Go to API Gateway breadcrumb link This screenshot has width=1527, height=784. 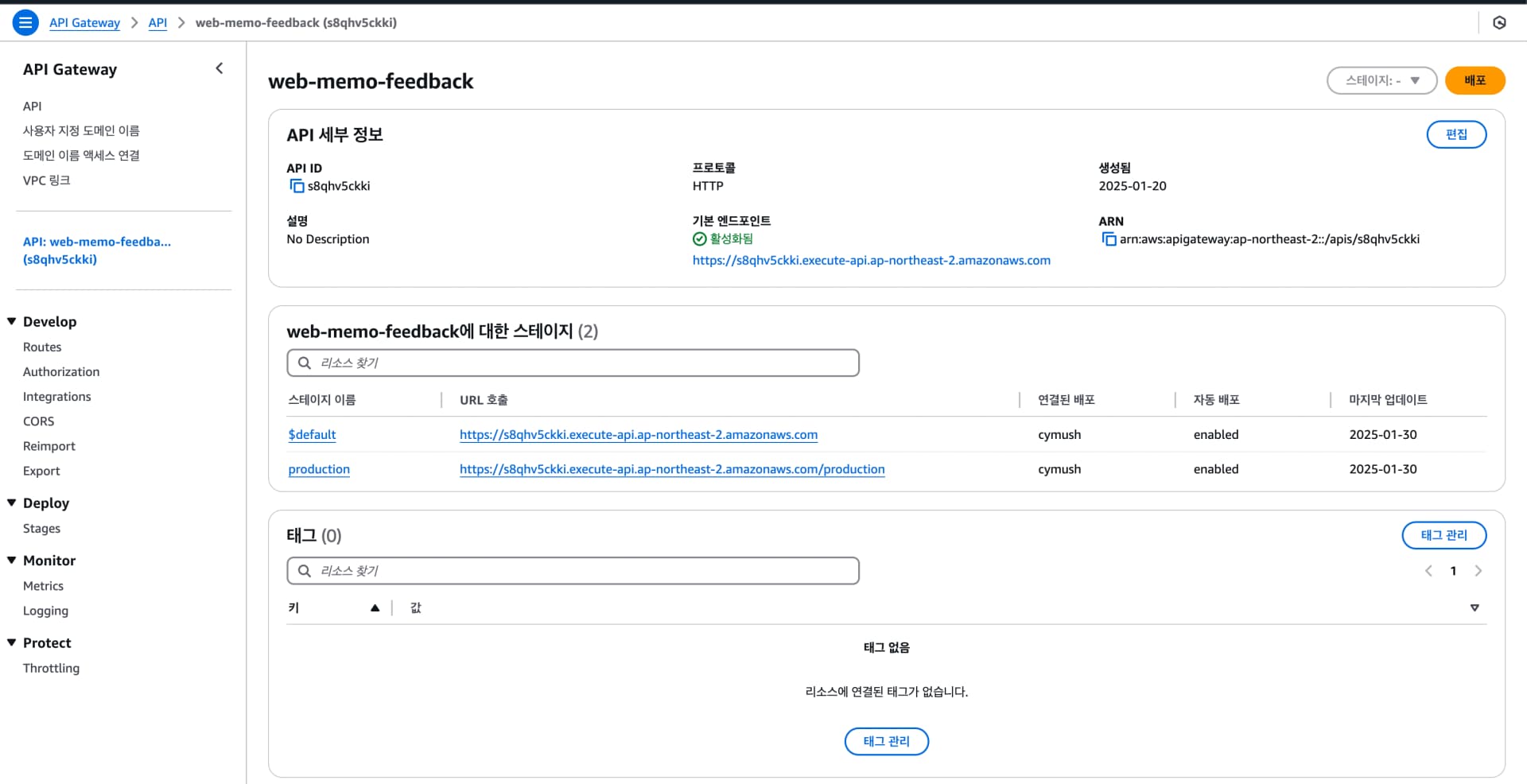[x=84, y=22]
